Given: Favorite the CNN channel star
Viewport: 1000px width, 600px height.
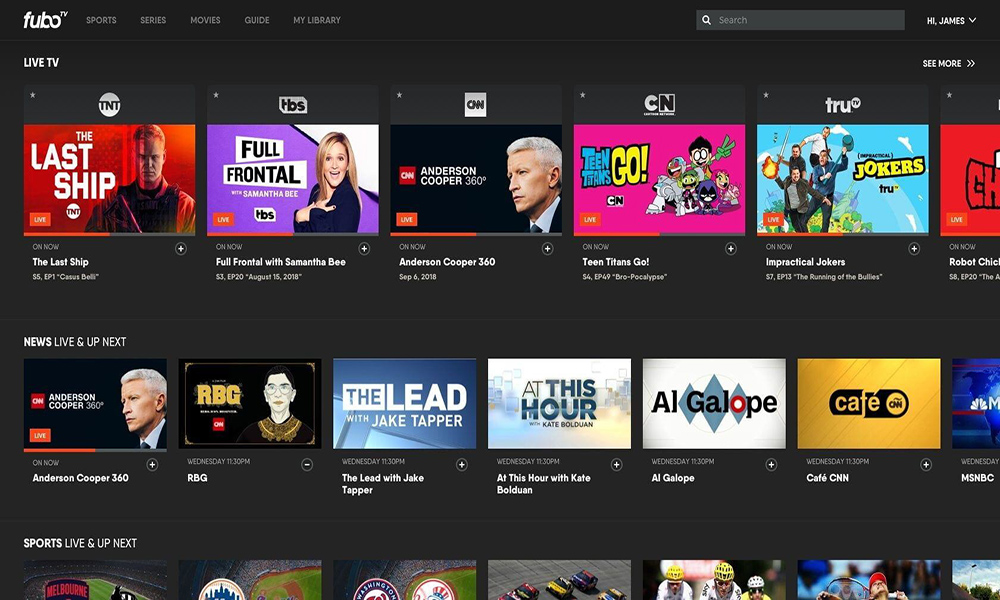Looking at the screenshot, I should (x=399, y=95).
